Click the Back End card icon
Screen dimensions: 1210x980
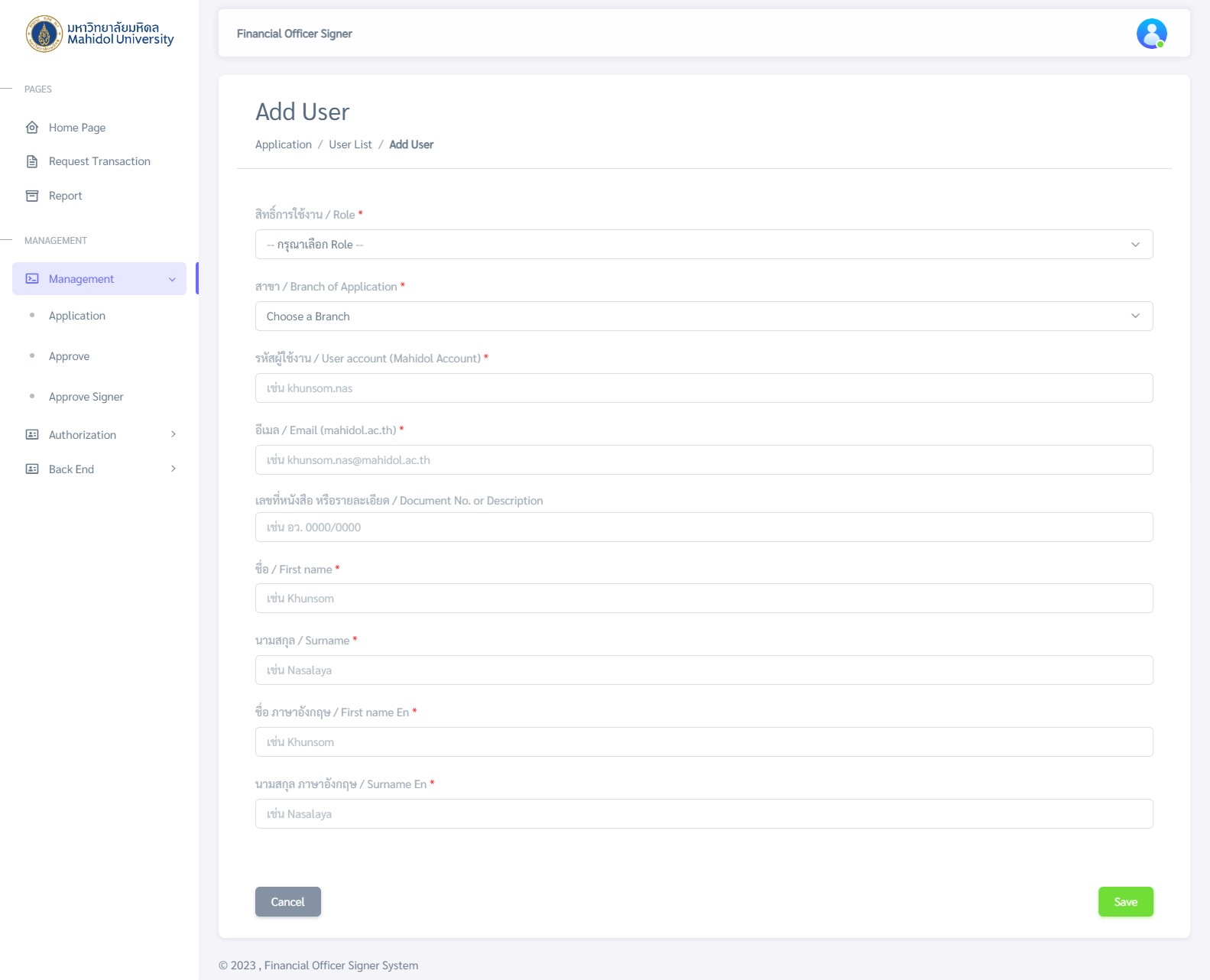point(32,469)
